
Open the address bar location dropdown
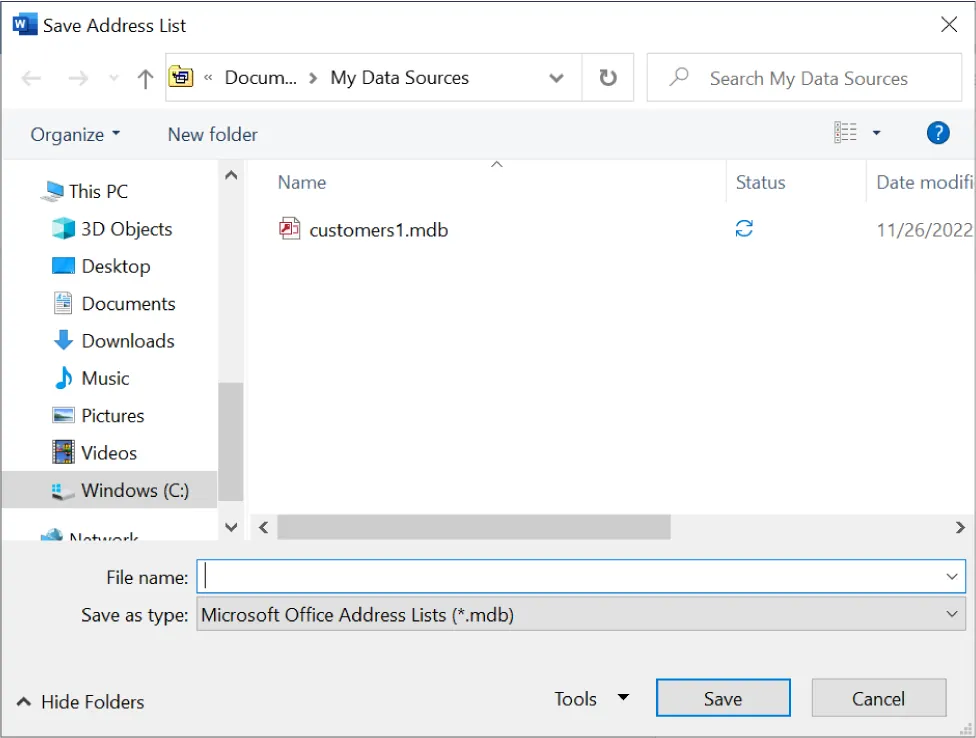tap(557, 77)
